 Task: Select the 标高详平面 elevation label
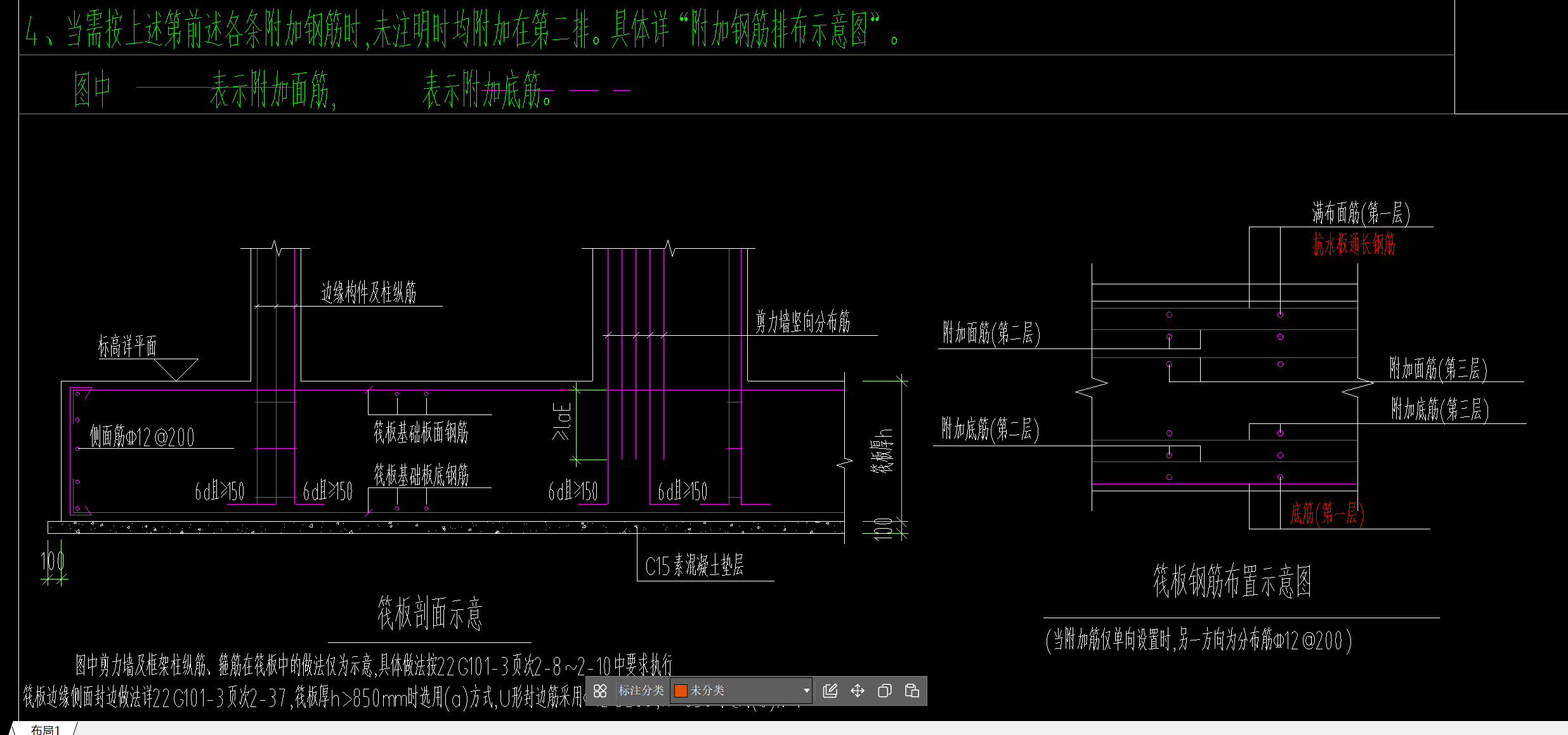(x=127, y=347)
